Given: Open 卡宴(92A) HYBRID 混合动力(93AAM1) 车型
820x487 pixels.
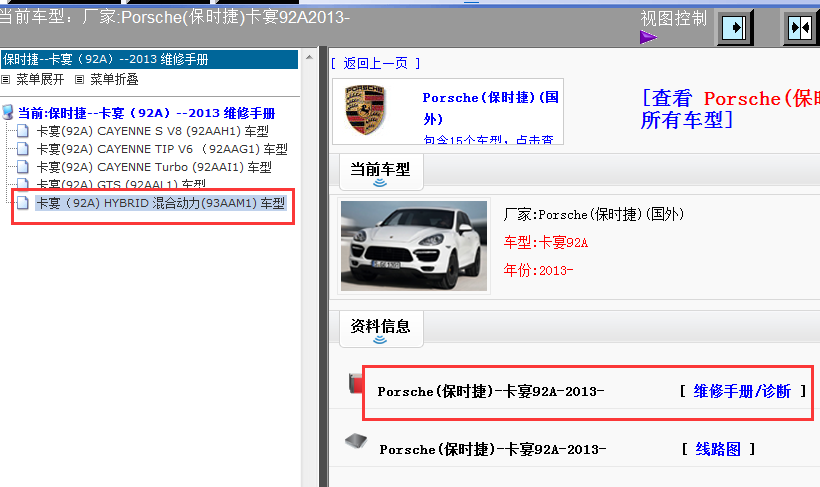Looking at the screenshot, I should point(161,203).
